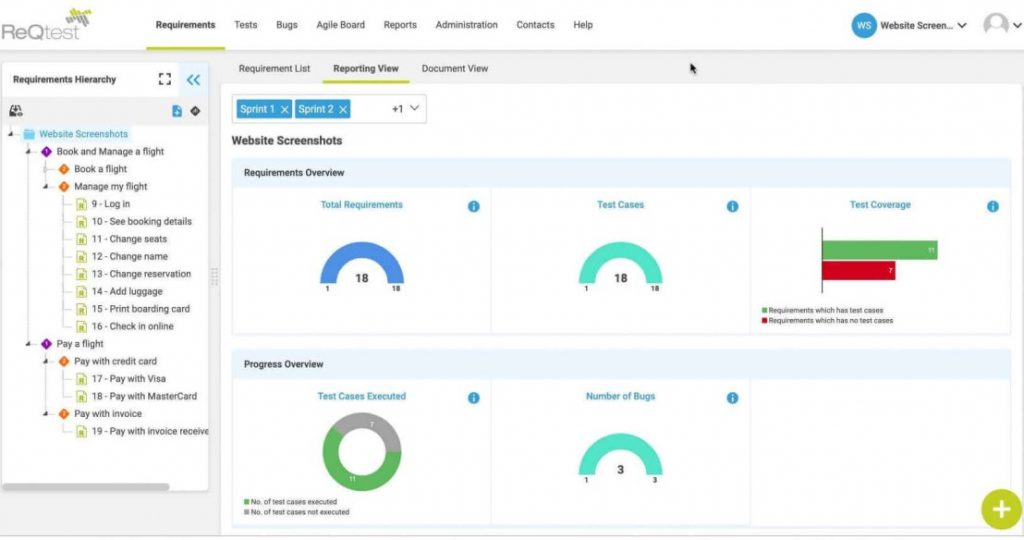The image size is (1024, 540).
Task: Select 19 - Pay with invoice received
Action: click(x=150, y=432)
